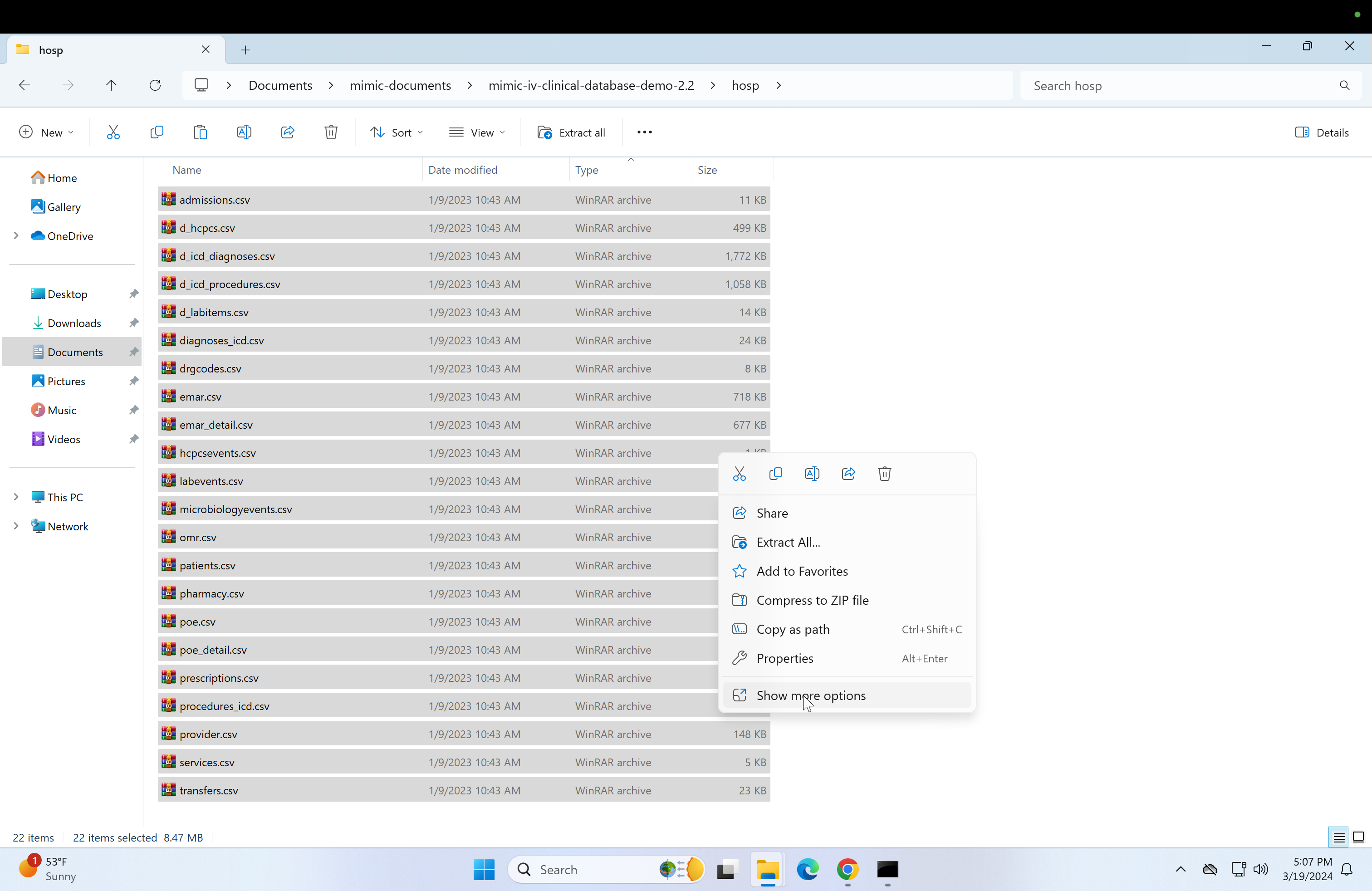Click the Refresh icon next to the address bar
The width and height of the screenshot is (1372, 891).
(x=155, y=85)
